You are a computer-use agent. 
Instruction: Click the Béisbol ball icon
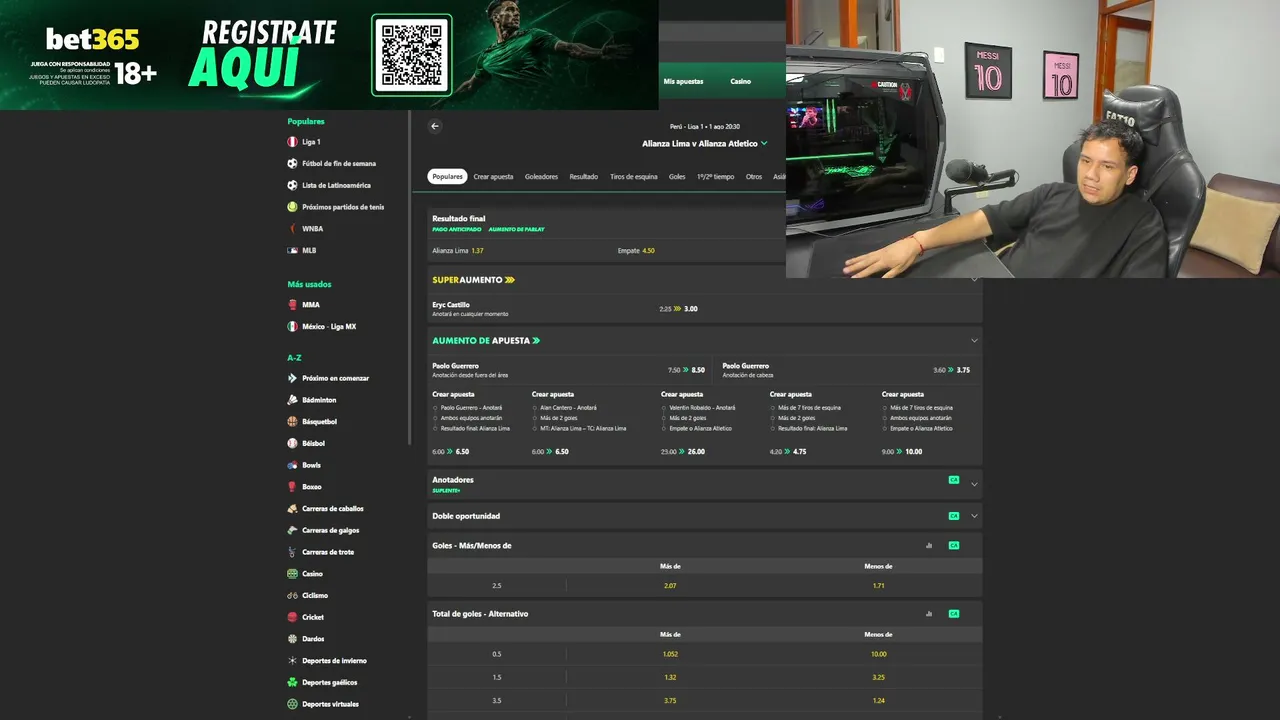coord(292,443)
